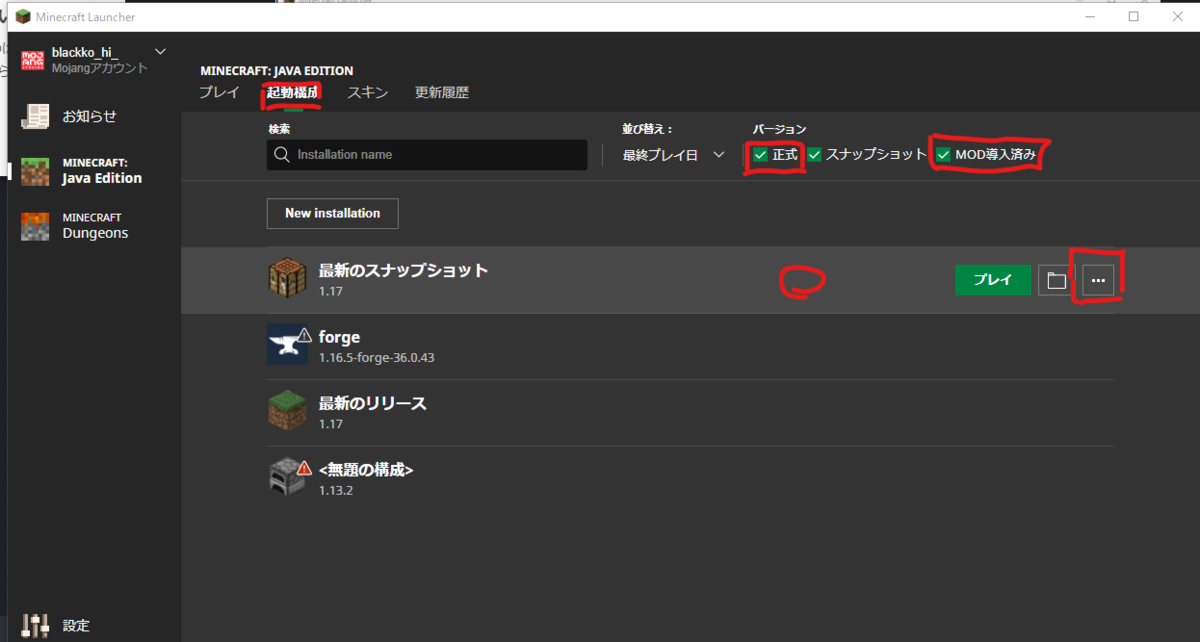This screenshot has width=1200, height=642.
Task: Click the Mojangアカウント label
Action: 99,69
